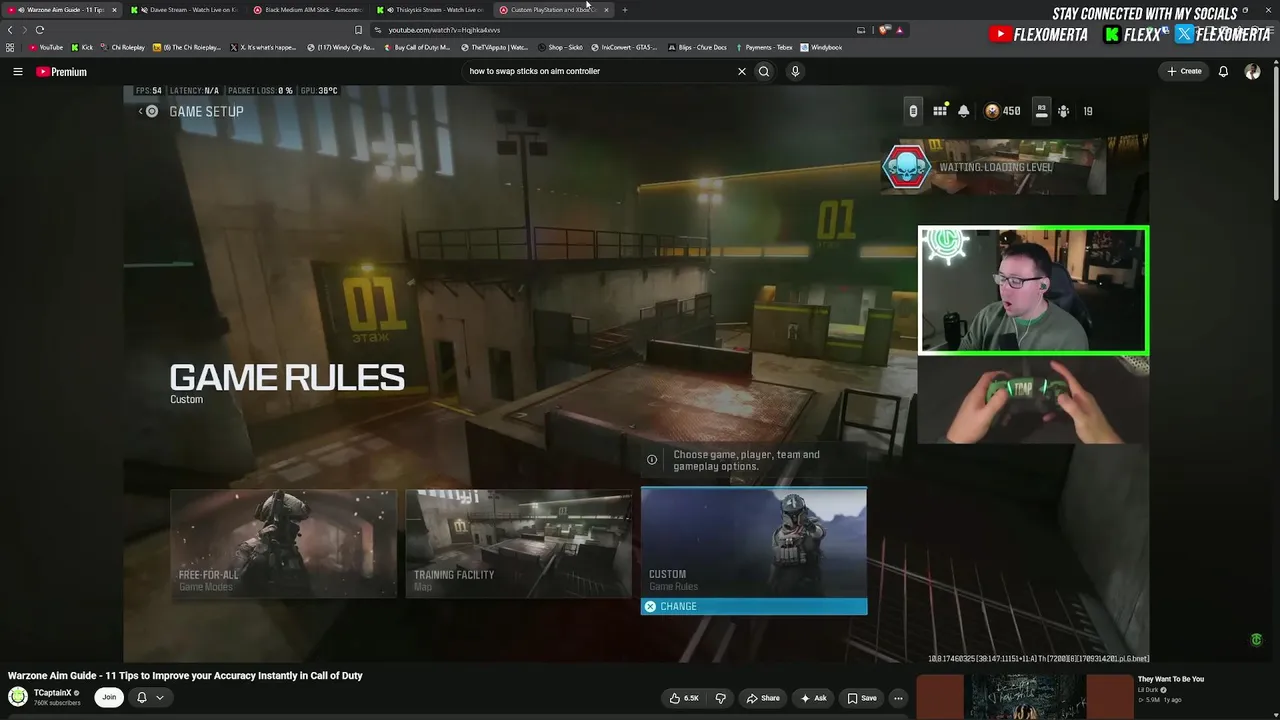The width and height of the screenshot is (1280, 720).
Task: Dislike the Warzone Aim Guide video
Action: (720, 698)
